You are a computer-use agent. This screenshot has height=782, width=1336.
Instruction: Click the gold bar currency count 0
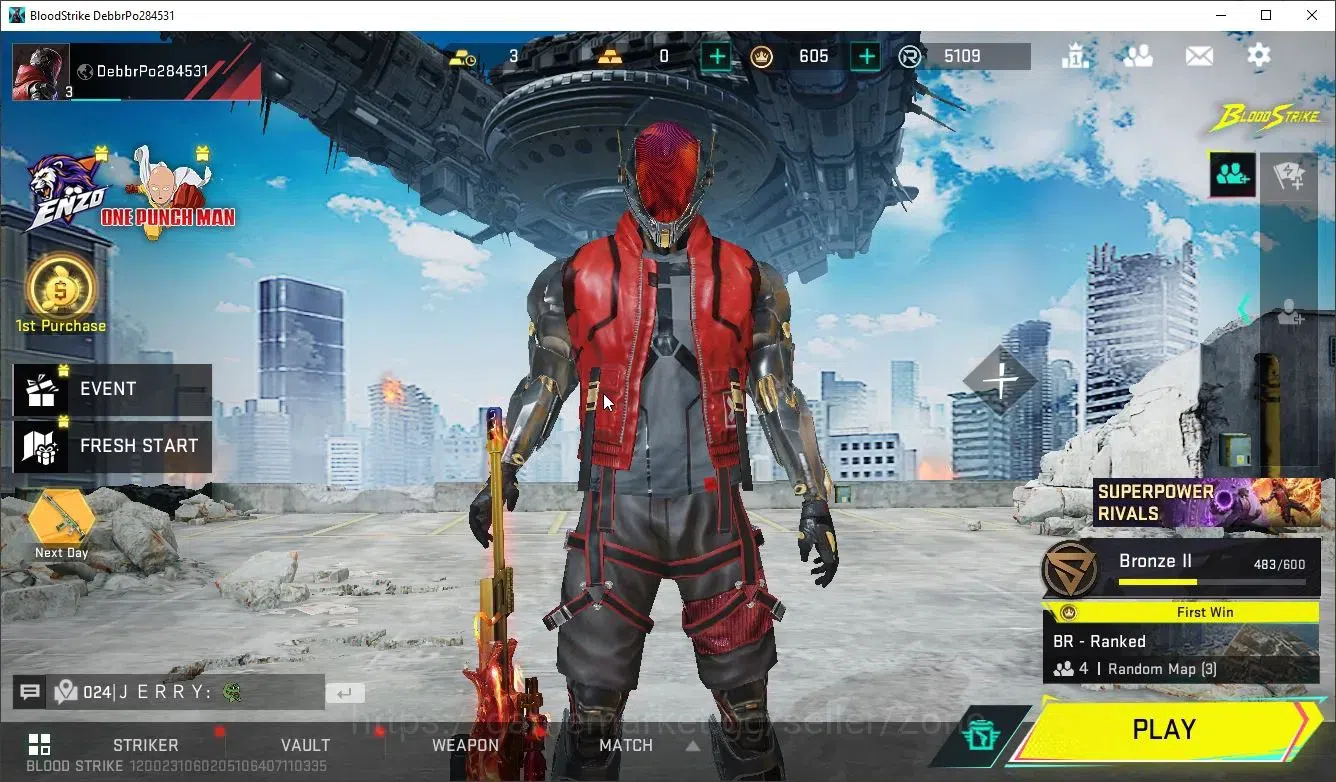pyautogui.click(x=664, y=56)
